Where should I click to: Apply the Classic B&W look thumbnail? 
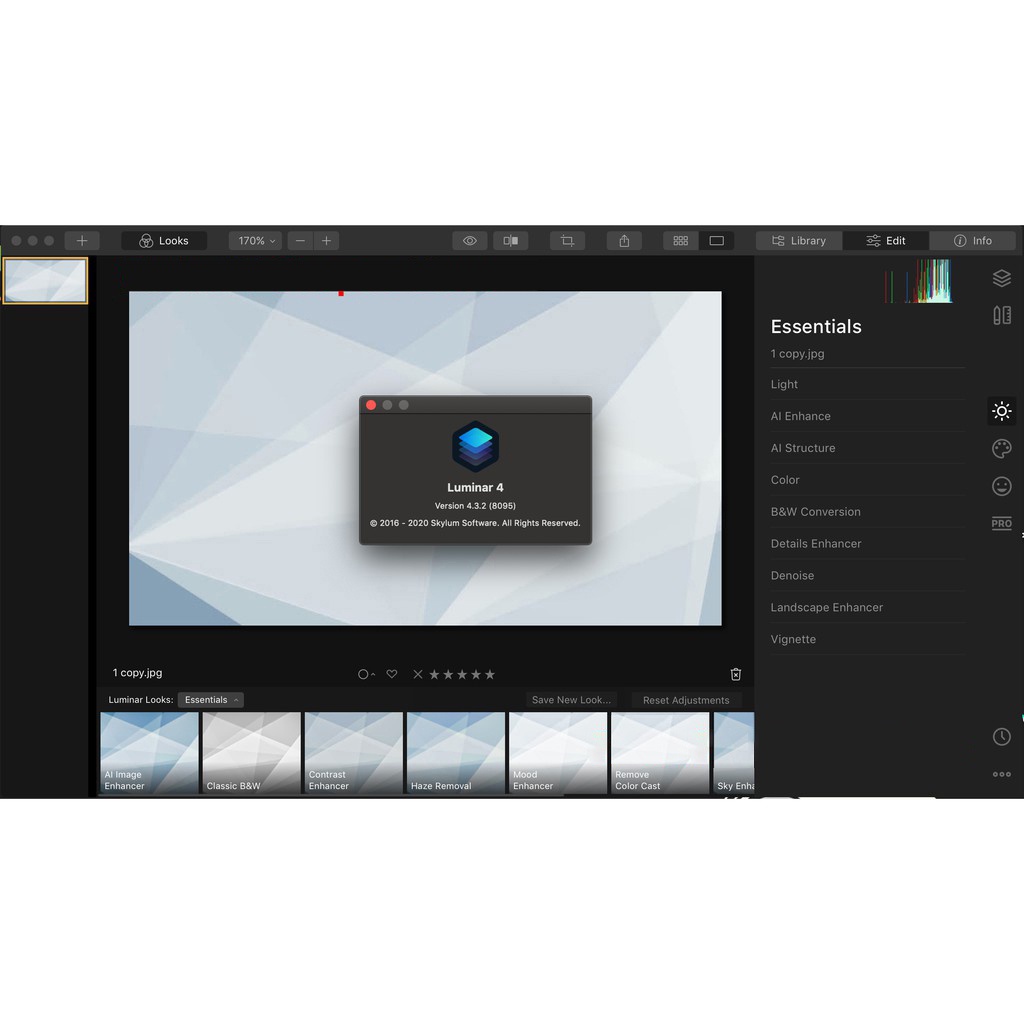251,753
